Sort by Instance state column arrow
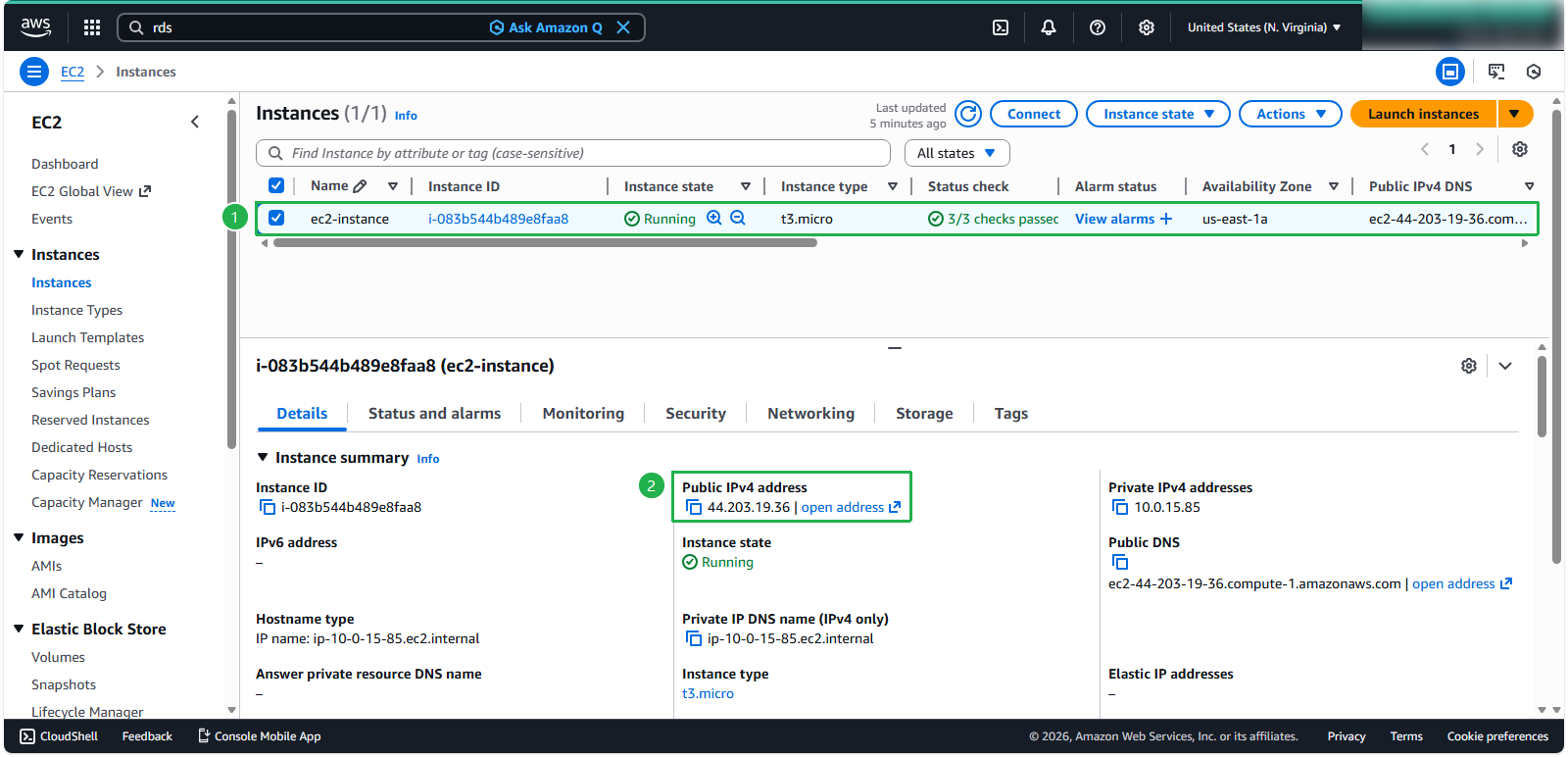 [746, 186]
